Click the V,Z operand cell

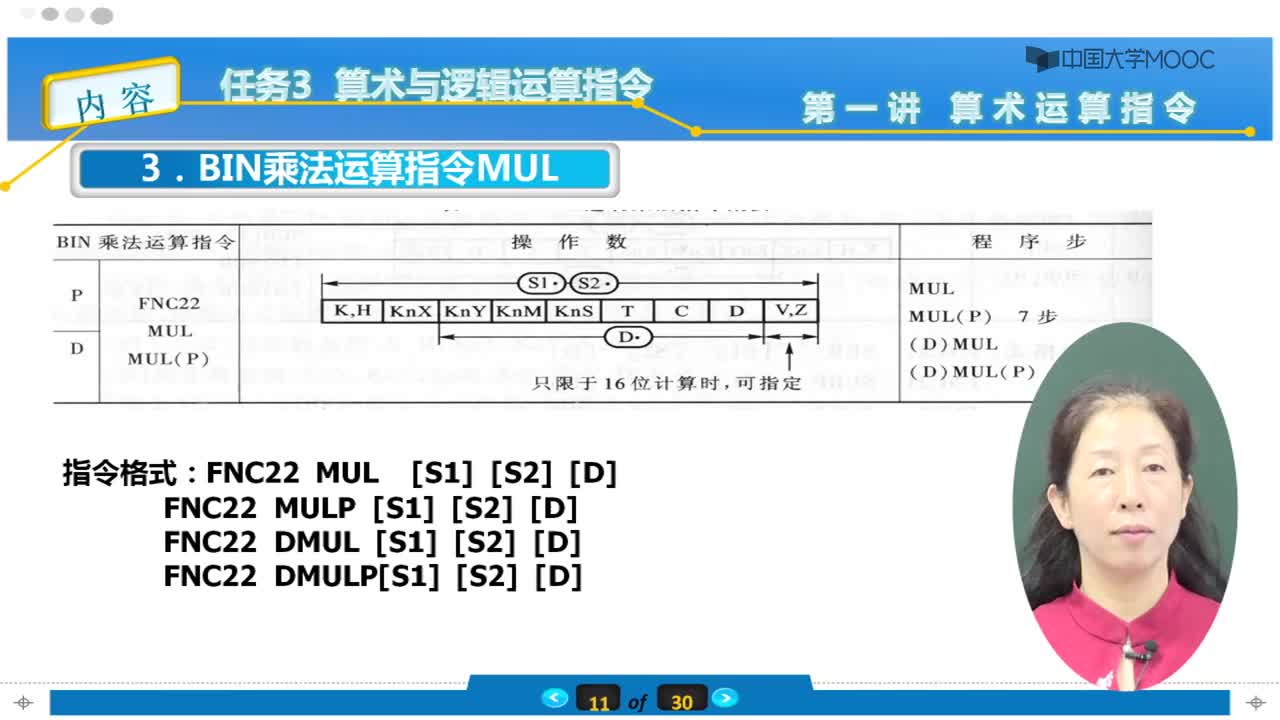[x=791, y=311]
